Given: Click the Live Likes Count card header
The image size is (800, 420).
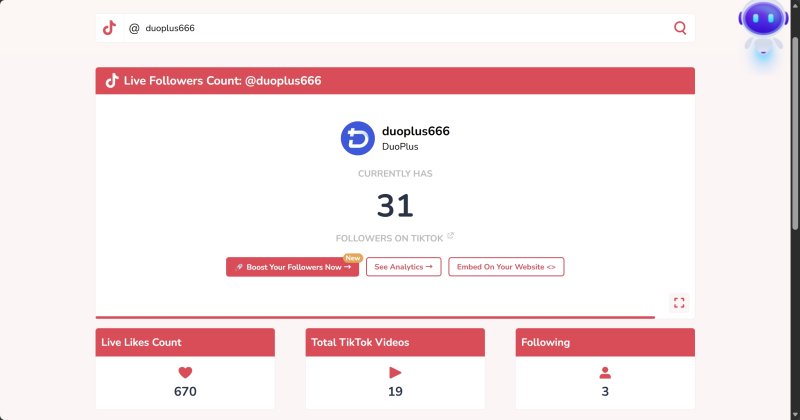Looking at the screenshot, I should coord(185,342).
